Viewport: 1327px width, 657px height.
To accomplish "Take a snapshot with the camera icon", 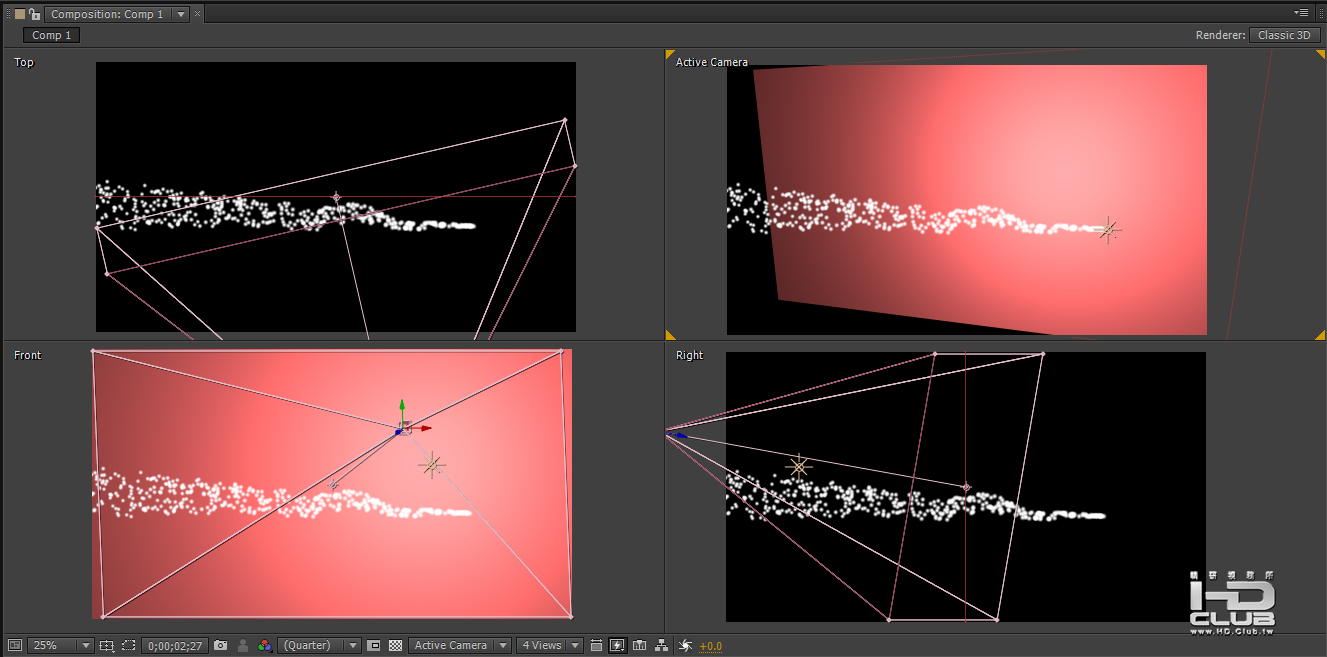I will [220, 646].
